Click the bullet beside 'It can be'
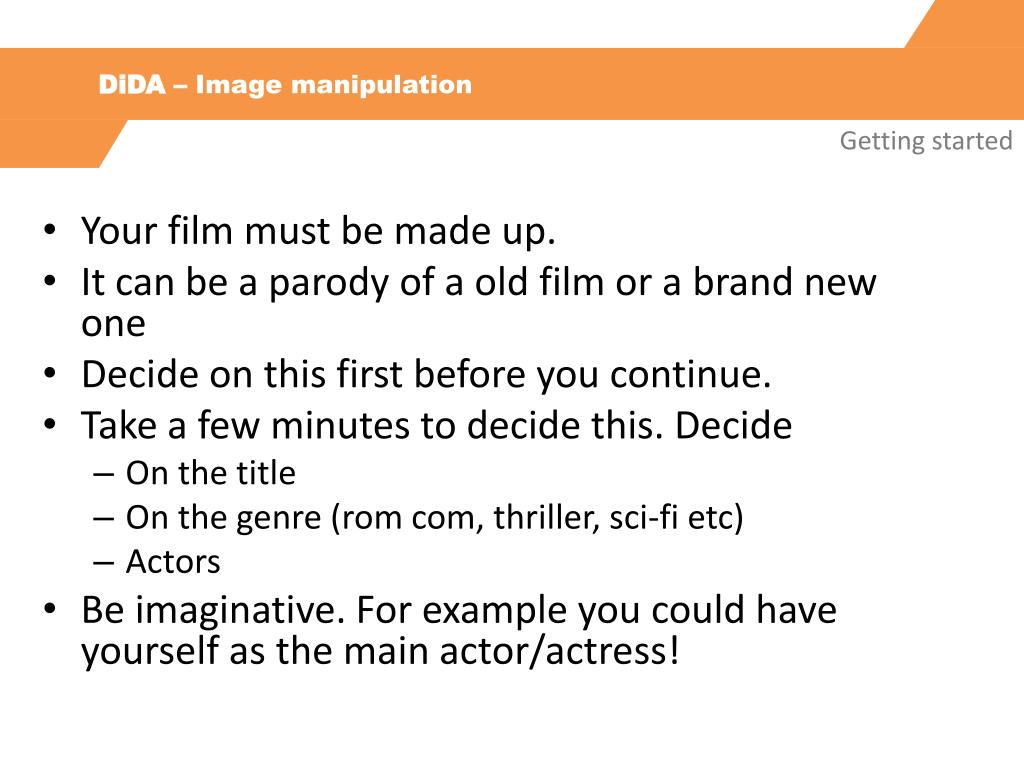This screenshot has width=1024, height=768. coord(50,281)
